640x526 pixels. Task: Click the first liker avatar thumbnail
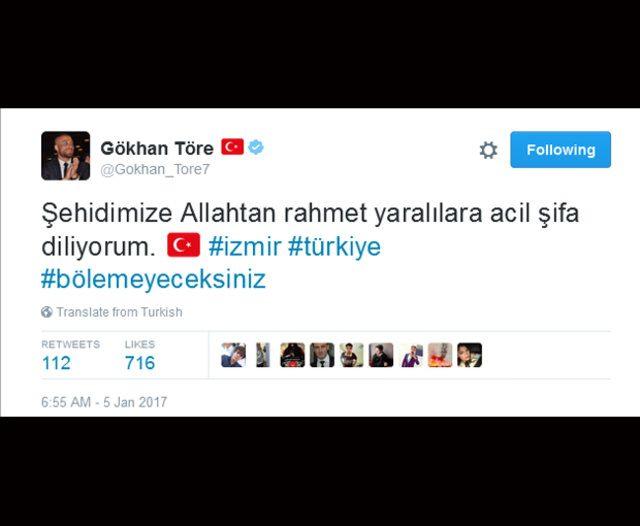click(x=233, y=355)
